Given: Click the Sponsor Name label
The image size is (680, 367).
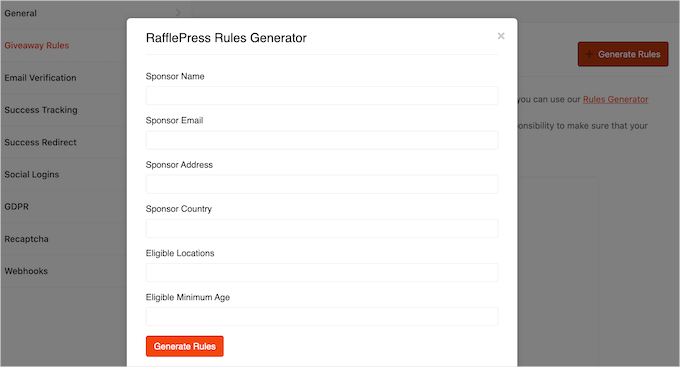Looking at the screenshot, I should [175, 76].
